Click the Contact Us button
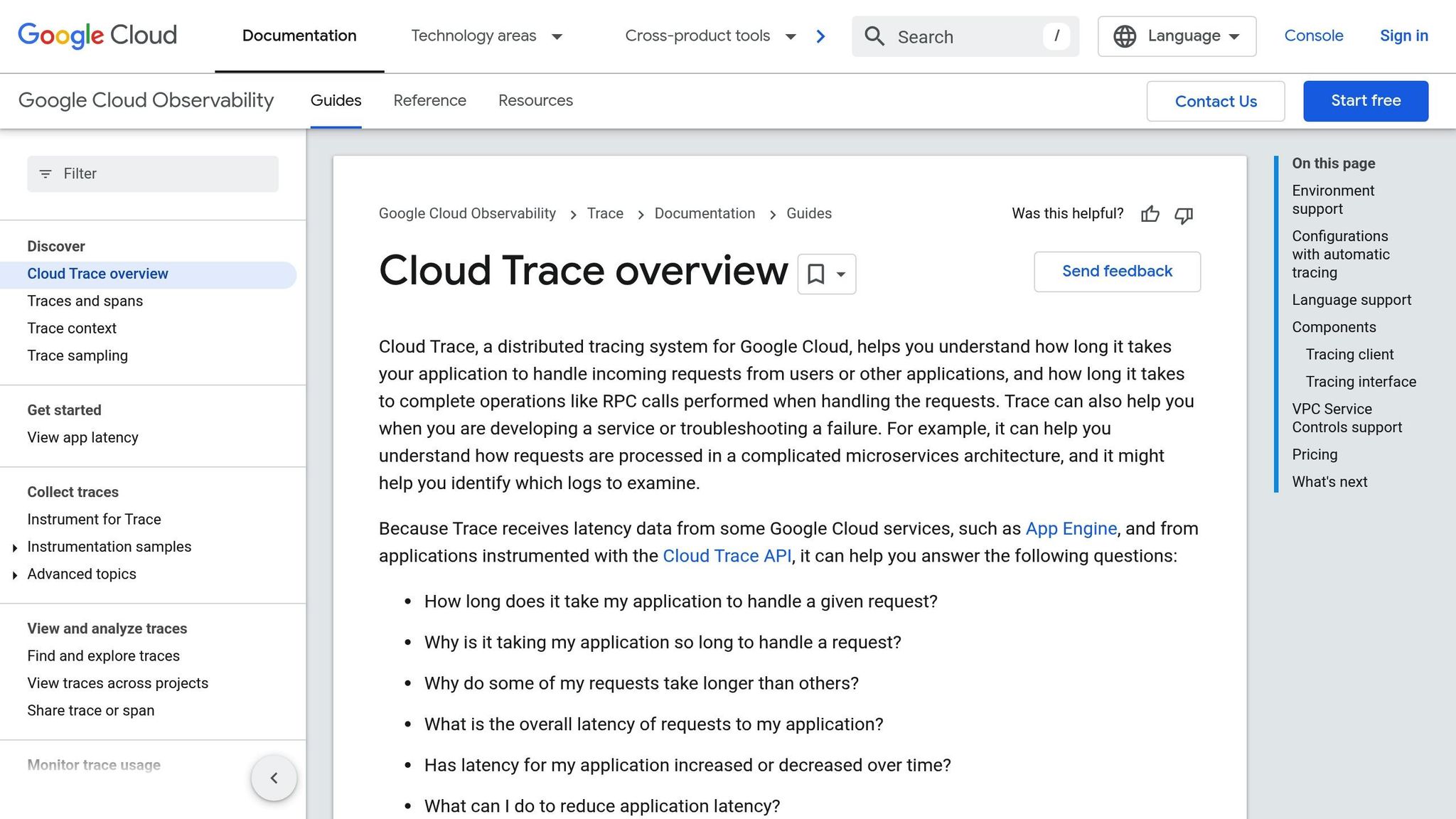Screen dimensions: 1456x819 click(1216, 101)
